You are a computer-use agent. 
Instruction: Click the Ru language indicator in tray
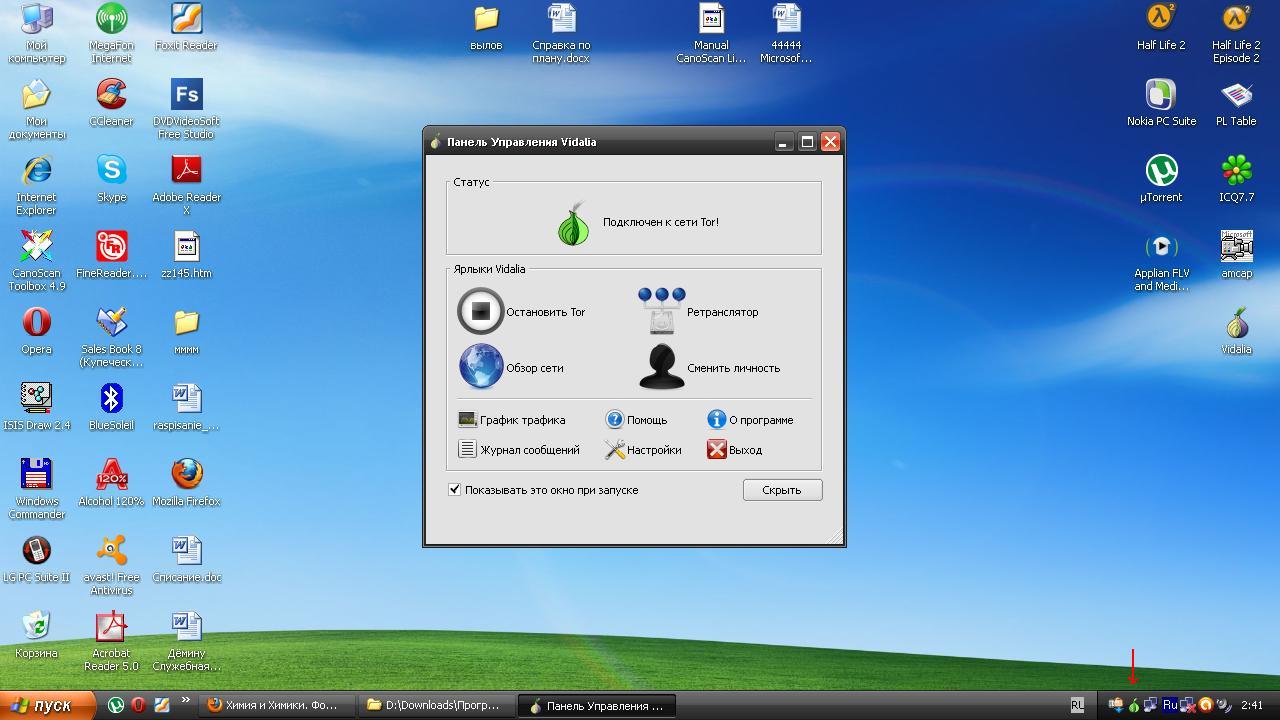(x=1169, y=705)
